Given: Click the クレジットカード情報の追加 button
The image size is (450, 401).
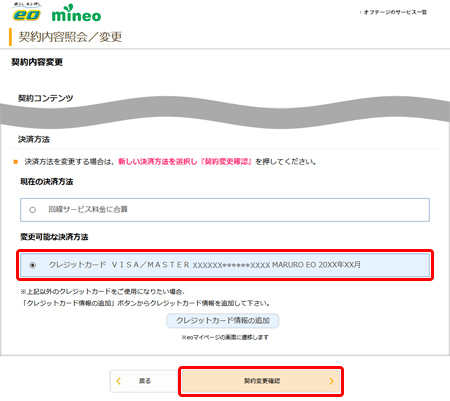Looking at the screenshot, I should (x=223, y=321).
